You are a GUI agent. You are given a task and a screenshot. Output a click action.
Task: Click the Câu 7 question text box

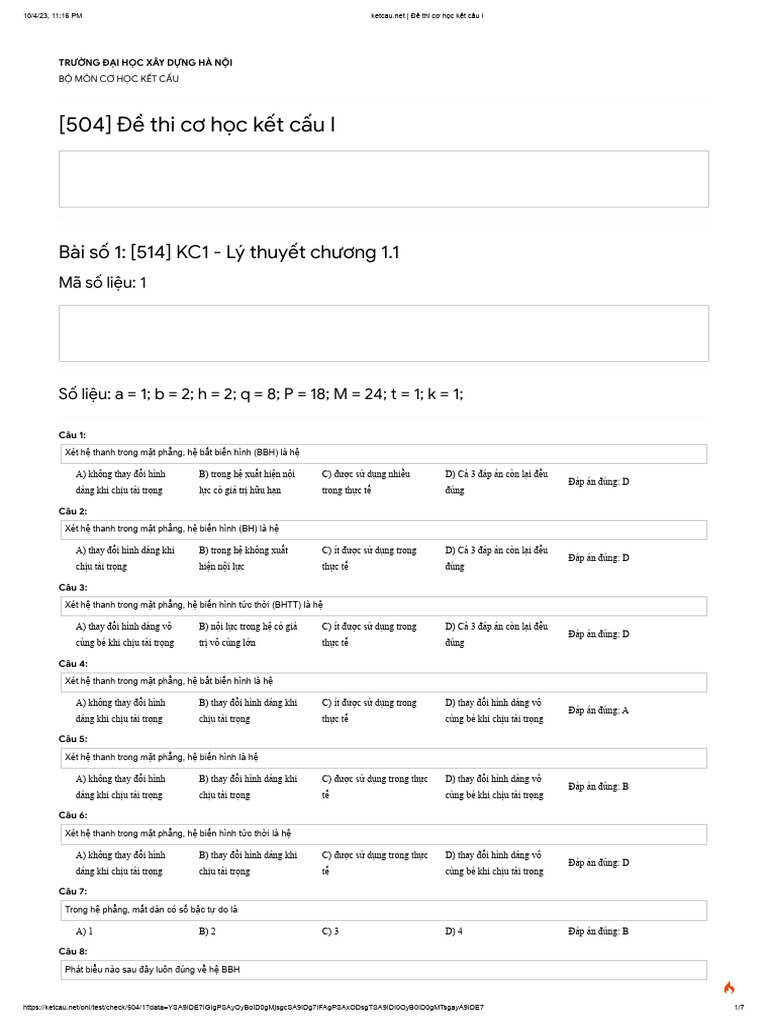coord(384,910)
